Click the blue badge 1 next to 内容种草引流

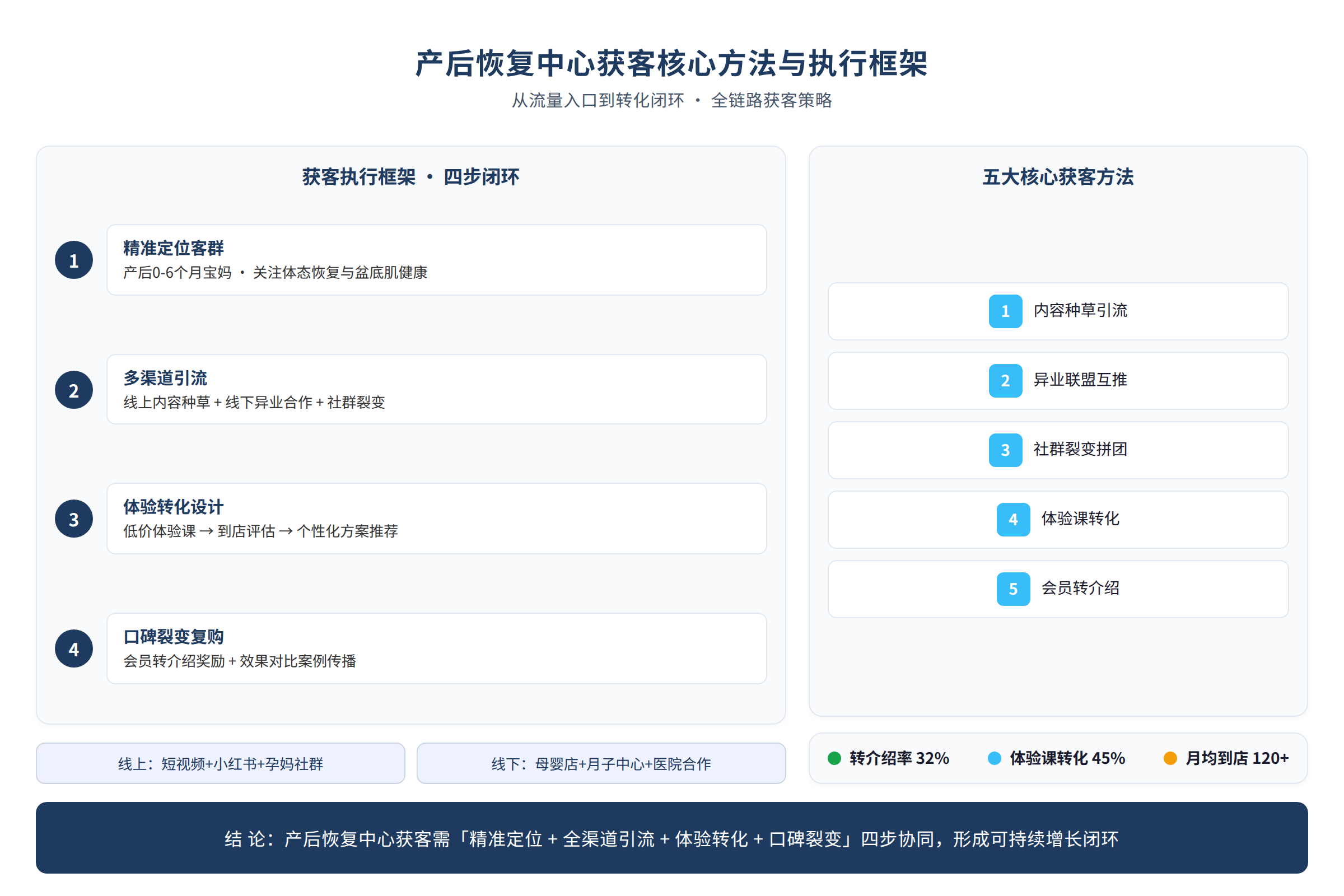pyautogui.click(x=1005, y=311)
